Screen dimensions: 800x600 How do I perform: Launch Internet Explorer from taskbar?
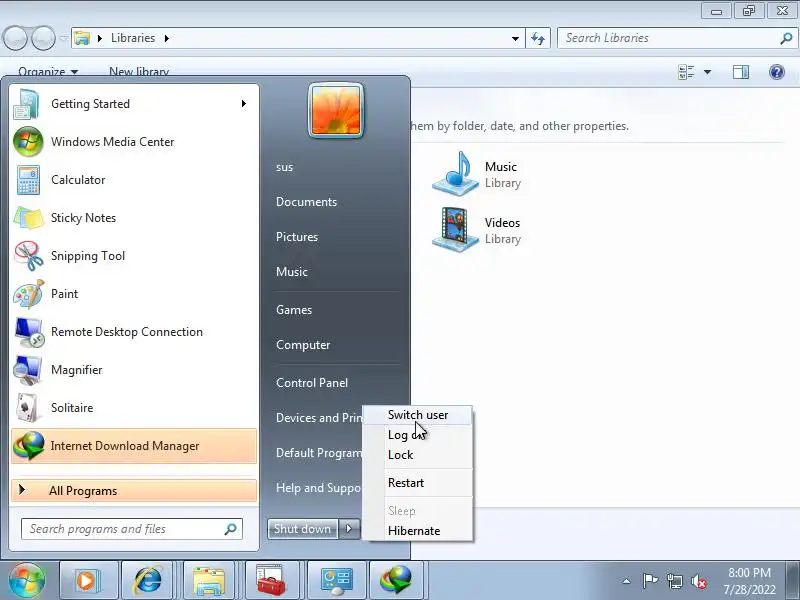[x=149, y=581]
